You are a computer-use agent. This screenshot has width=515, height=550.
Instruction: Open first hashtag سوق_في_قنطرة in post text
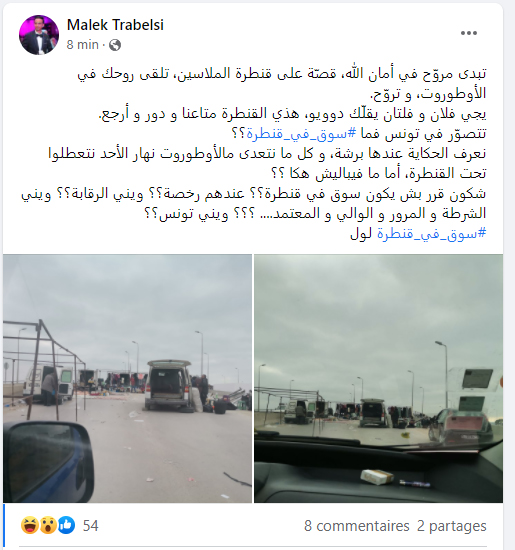click(301, 134)
